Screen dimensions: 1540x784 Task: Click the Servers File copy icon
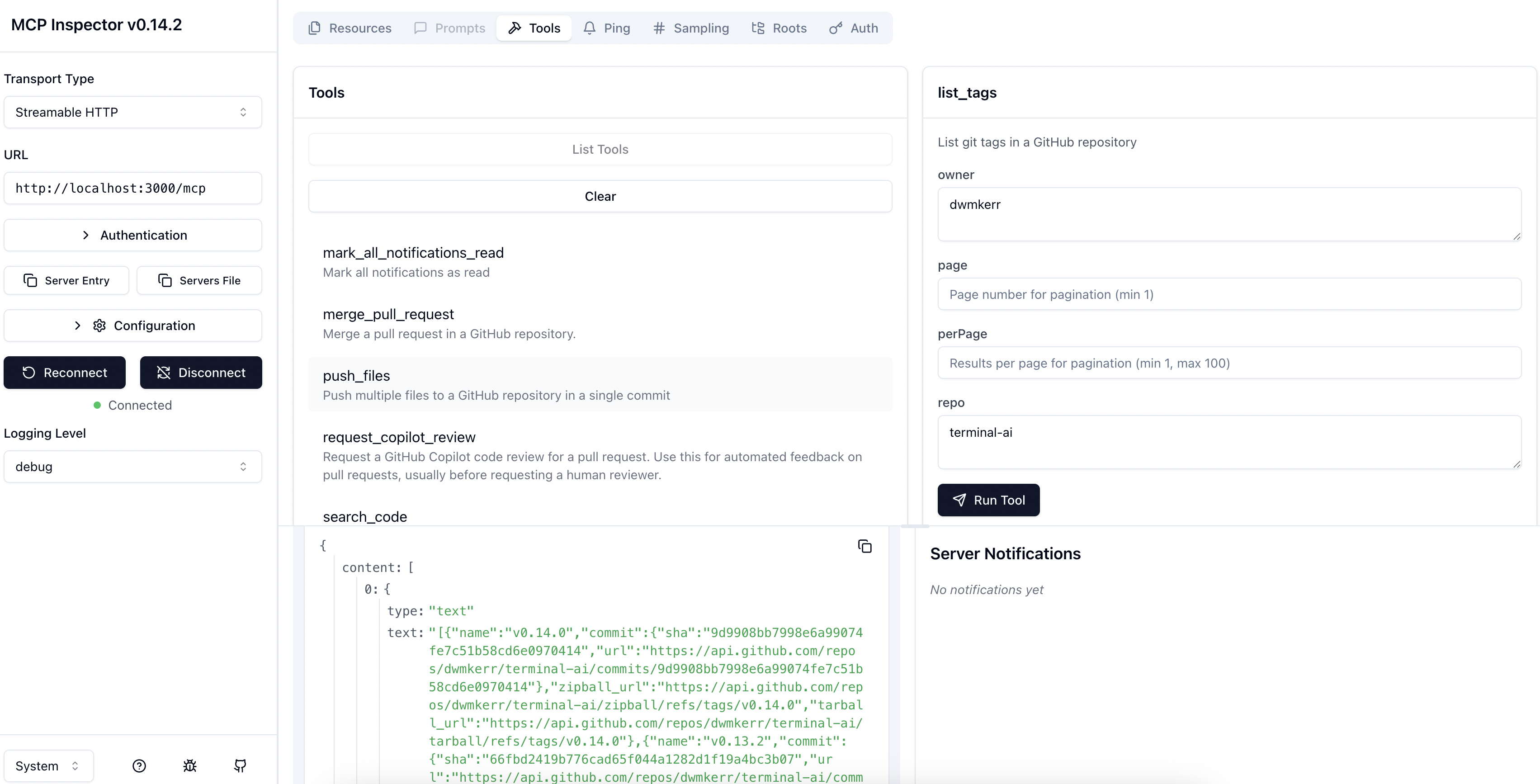click(165, 280)
